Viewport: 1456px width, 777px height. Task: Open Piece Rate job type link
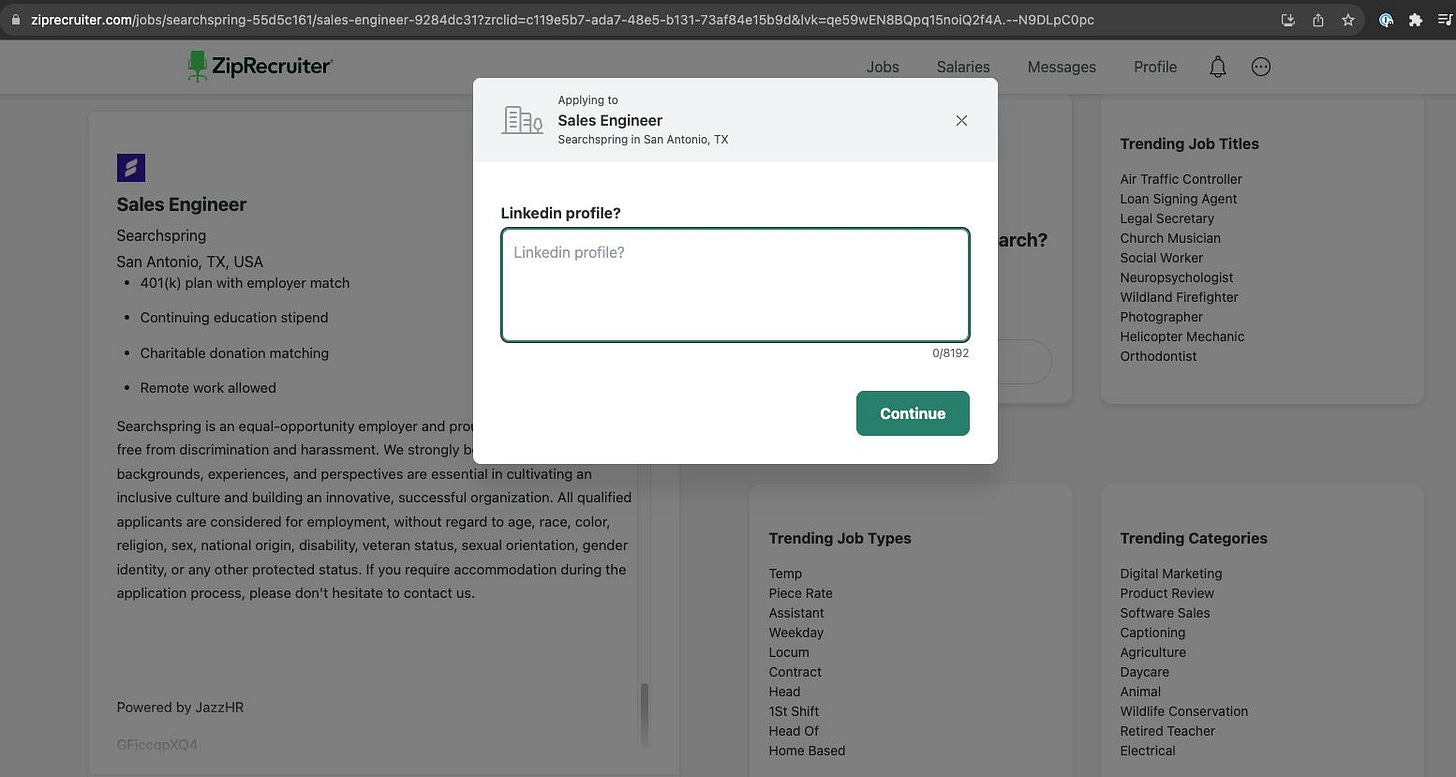tap(800, 593)
